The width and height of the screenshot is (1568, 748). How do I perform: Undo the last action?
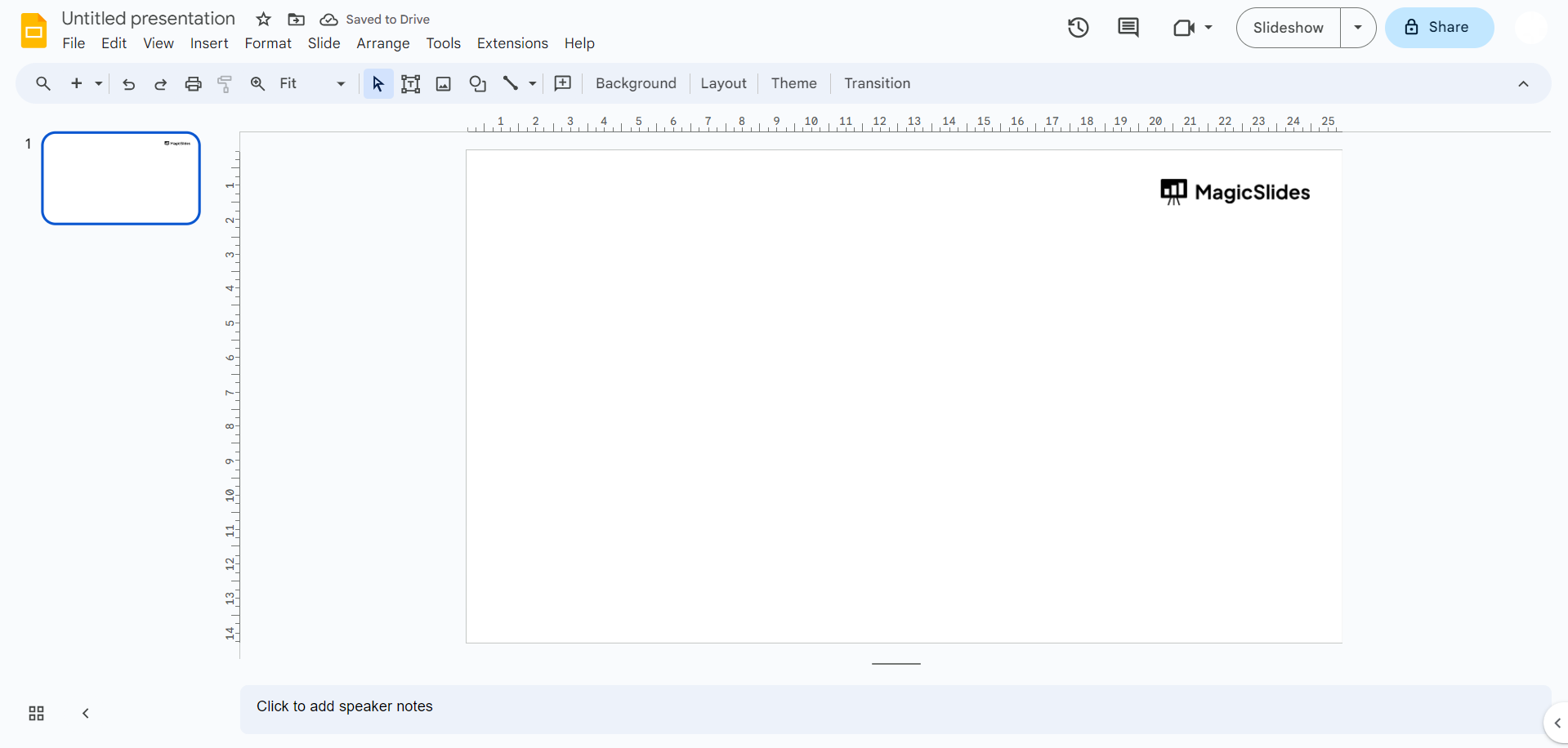tap(128, 83)
